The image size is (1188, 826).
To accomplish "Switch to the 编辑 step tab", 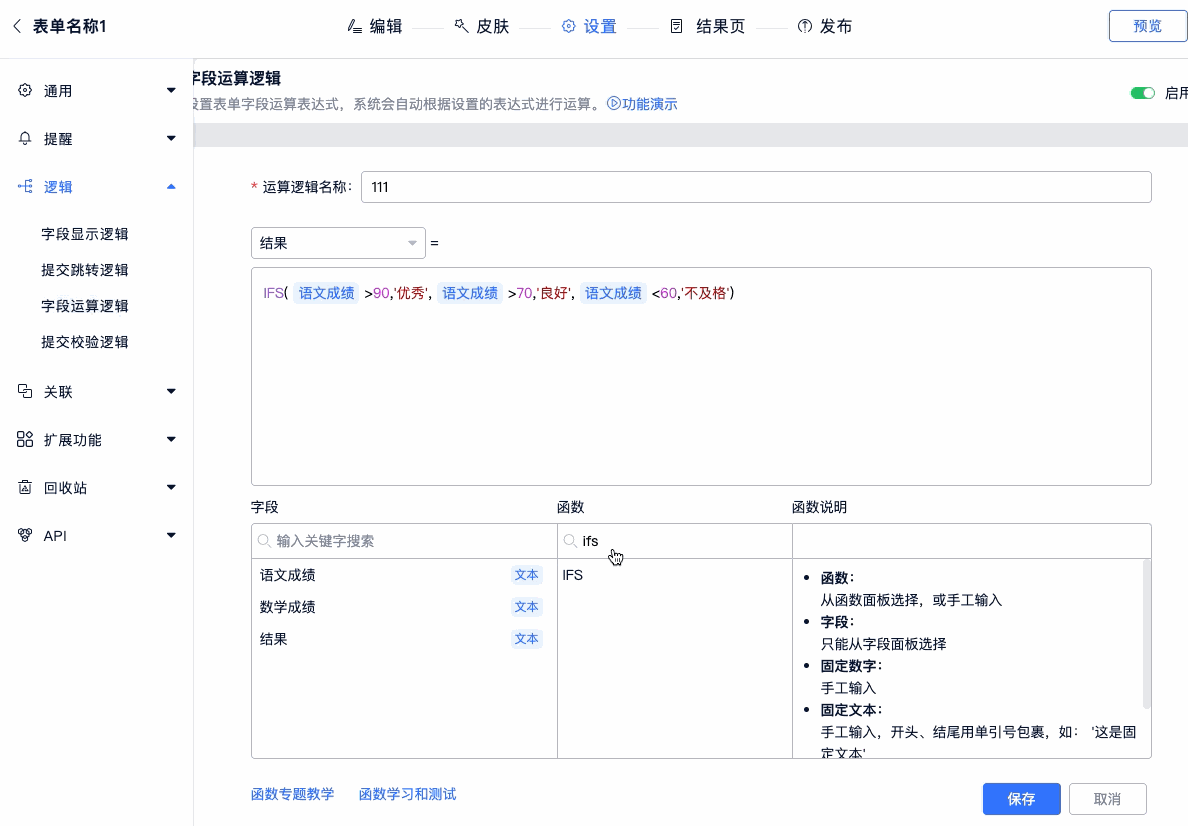I will click(x=375, y=27).
